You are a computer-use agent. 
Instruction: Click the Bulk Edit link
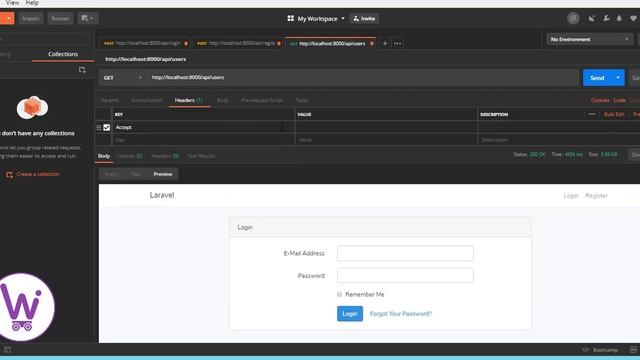(614, 114)
